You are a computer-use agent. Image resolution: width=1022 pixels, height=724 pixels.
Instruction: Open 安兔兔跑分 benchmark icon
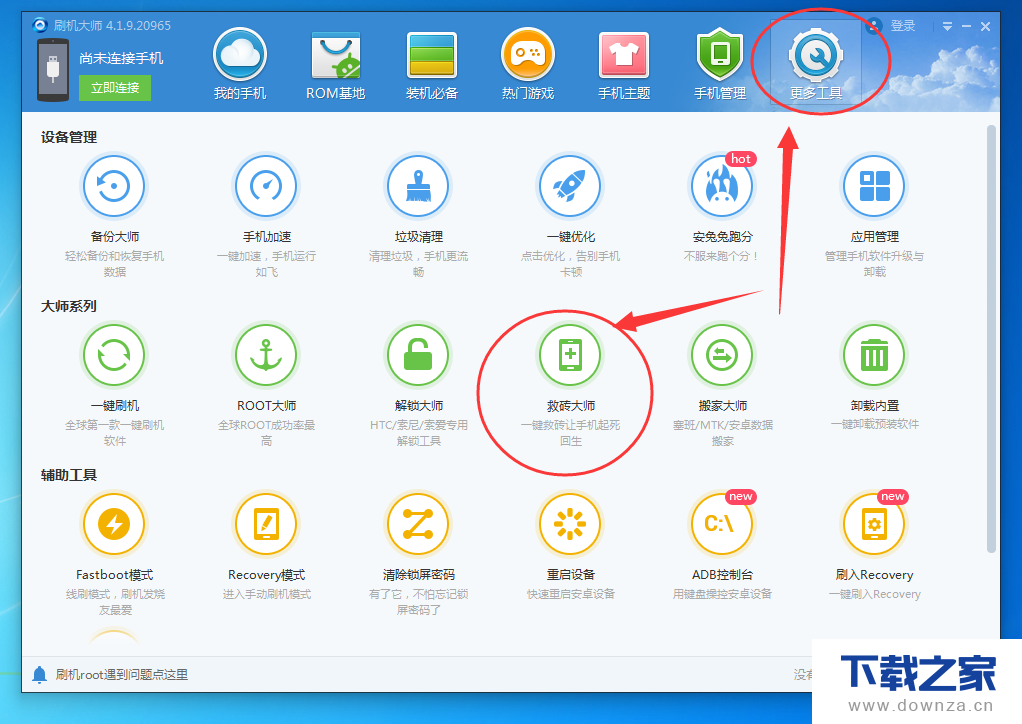(722, 186)
